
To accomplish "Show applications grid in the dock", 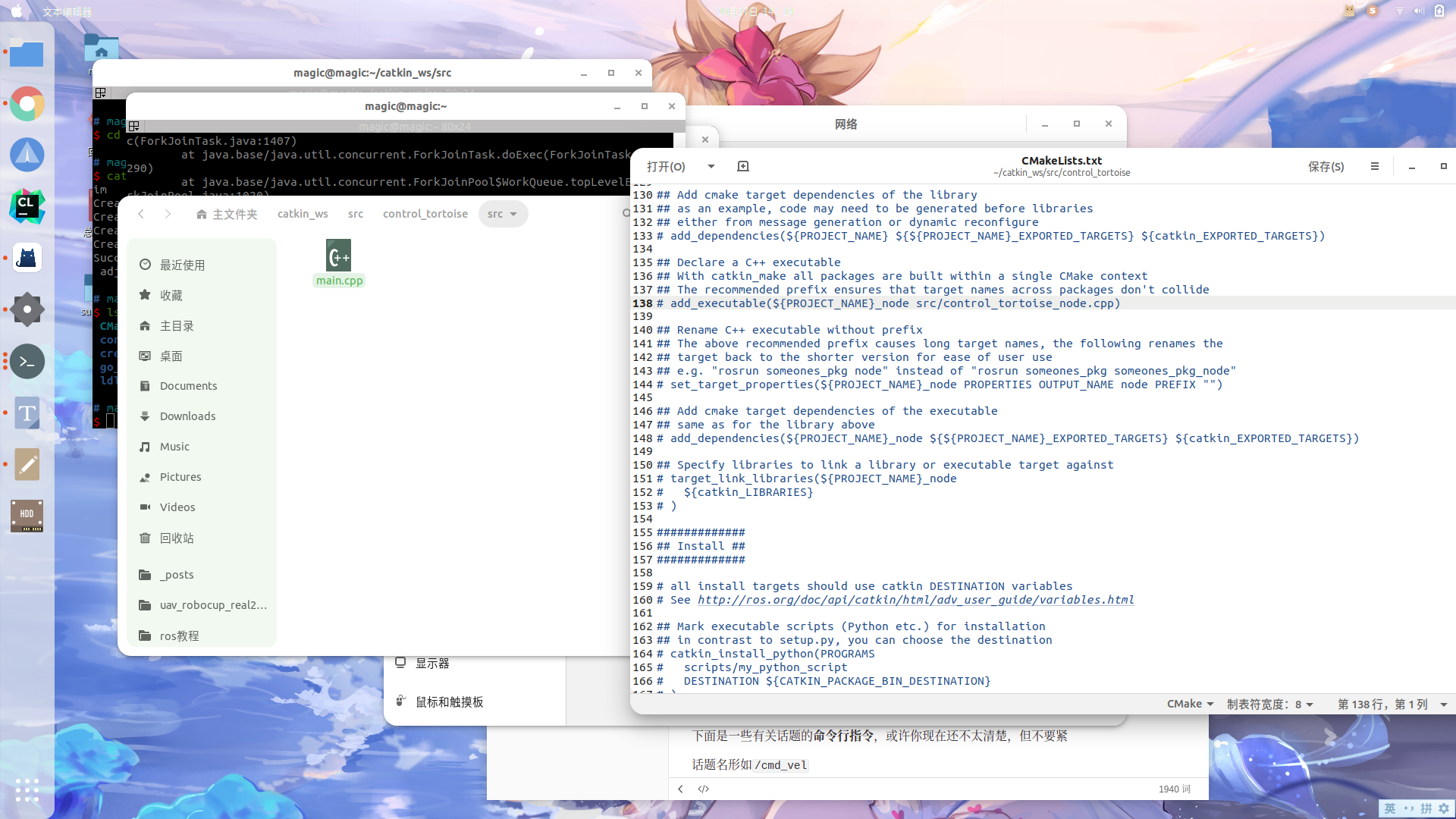I will [27, 789].
